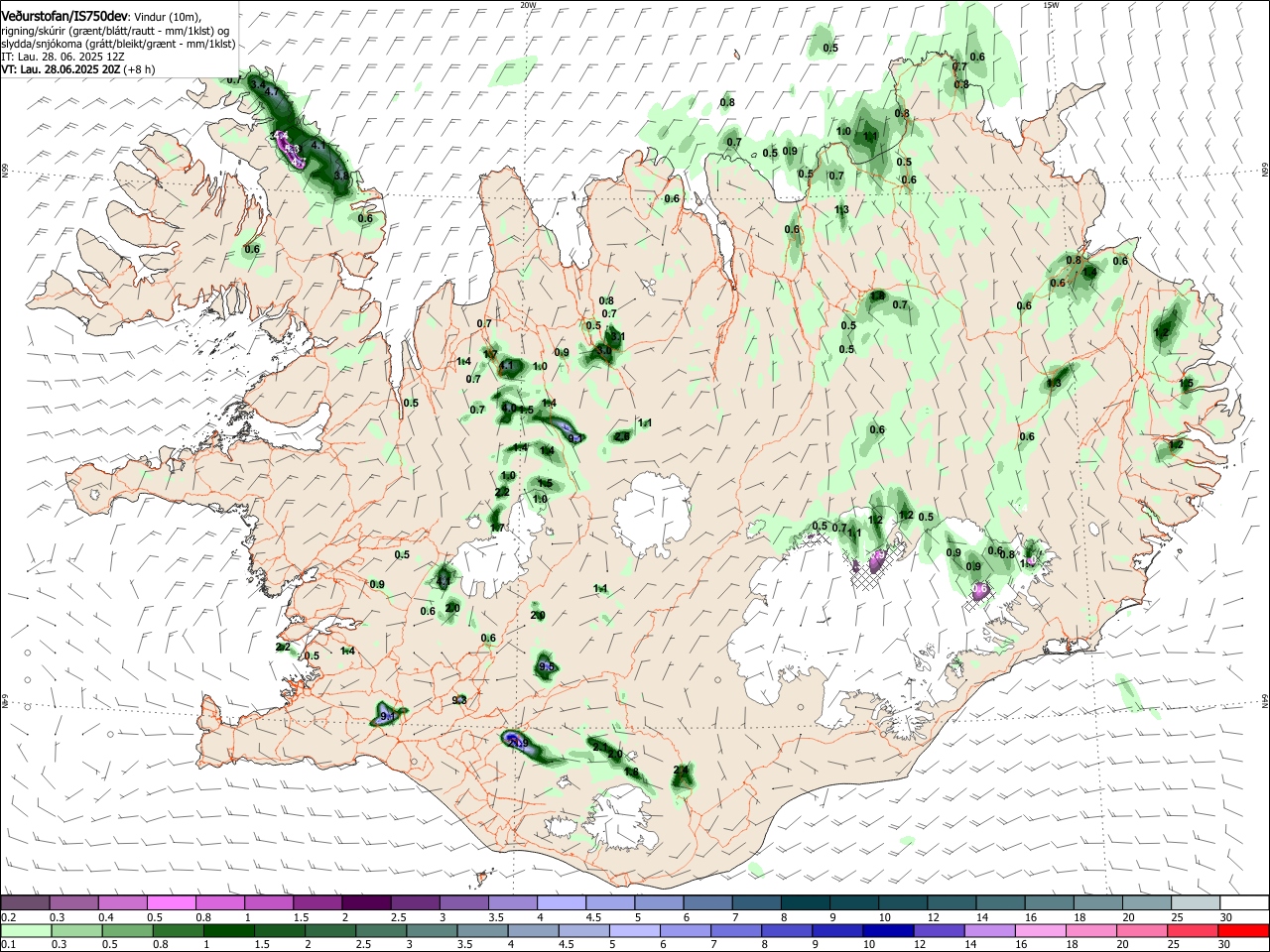Image resolution: width=1270 pixels, height=952 pixels.
Task: Pick upper legend row 0.5–0.8 bright pink swatch
Action: (x=171, y=903)
